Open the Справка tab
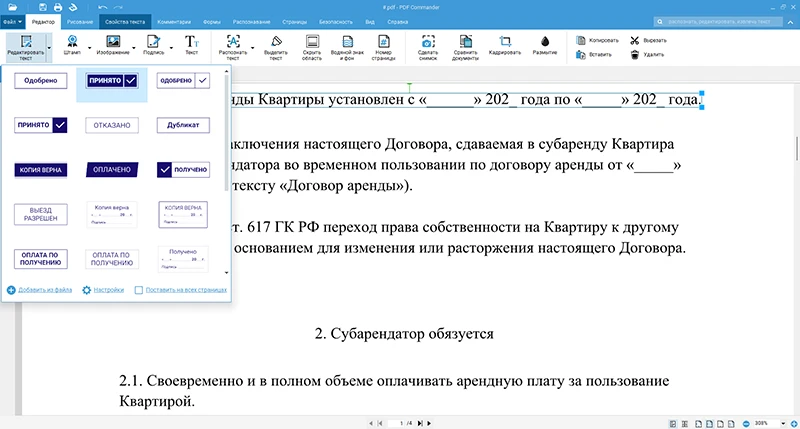Viewport: 800px width, 429px height. coord(397,22)
